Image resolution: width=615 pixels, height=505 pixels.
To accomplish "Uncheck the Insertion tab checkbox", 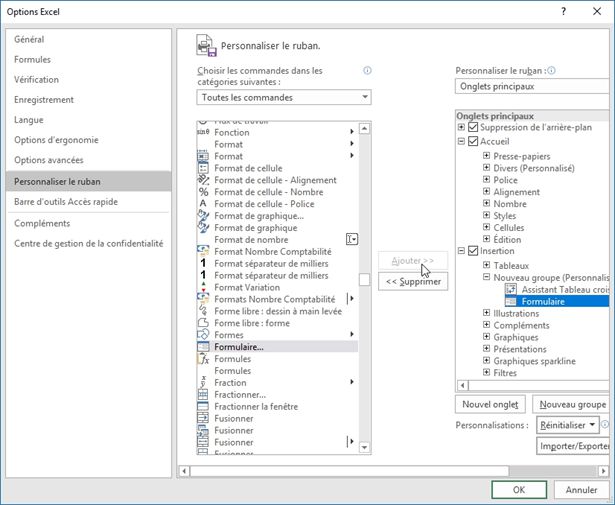I will pyautogui.click(x=473, y=251).
